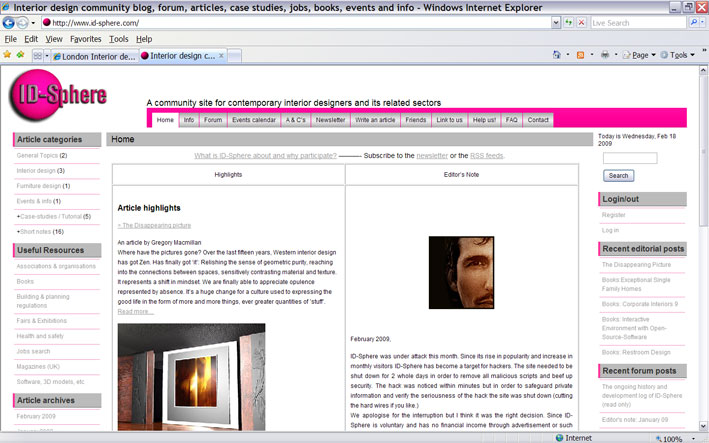Image resolution: width=709 pixels, height=443 pixels.
Task: Select the Forum navigation tab
Action: pyautogui.click(x=213, y=120)
